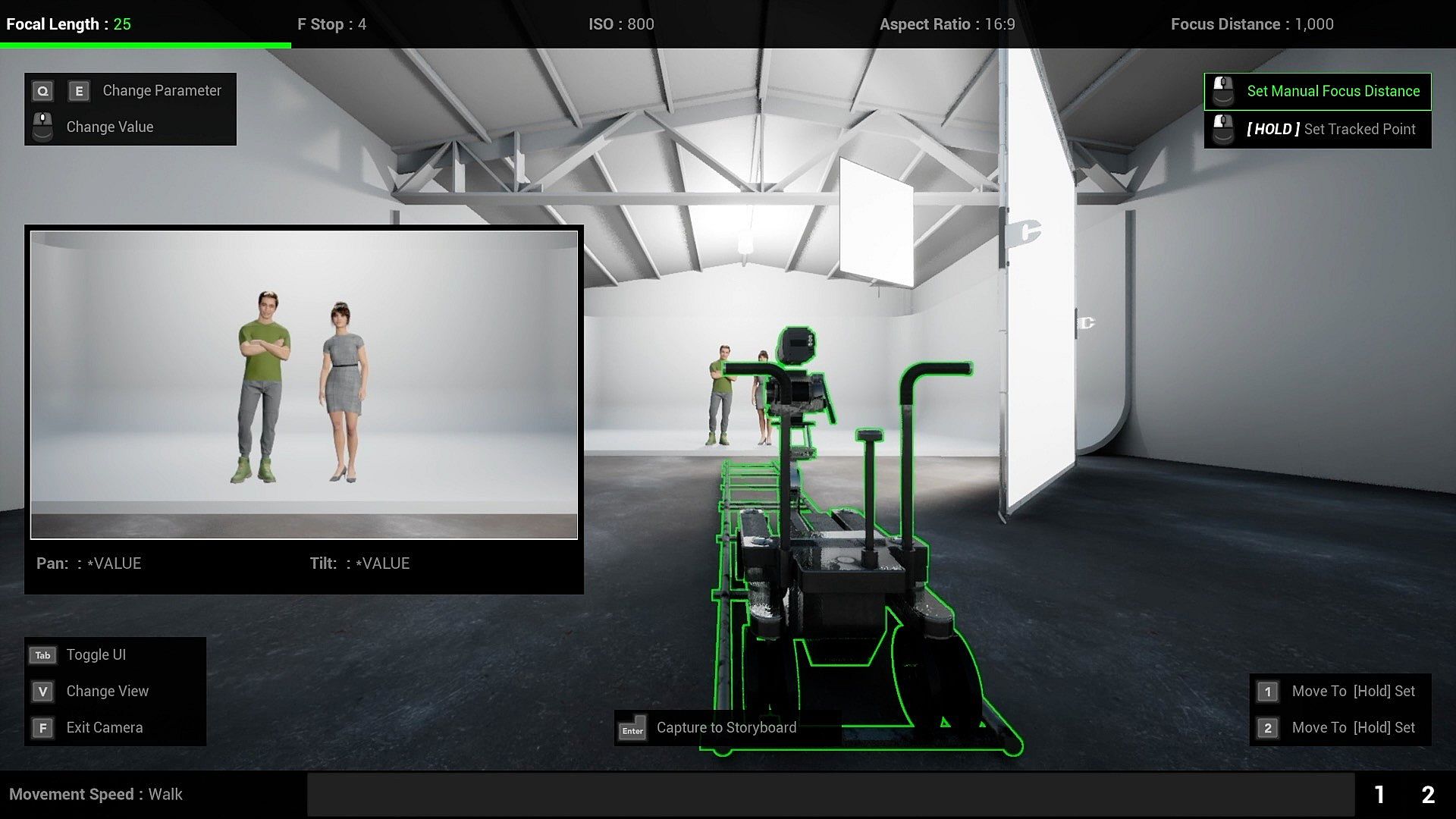Select the Focal Length parameter tab
Screen dimensions: 1456x819
pos(68,24)
